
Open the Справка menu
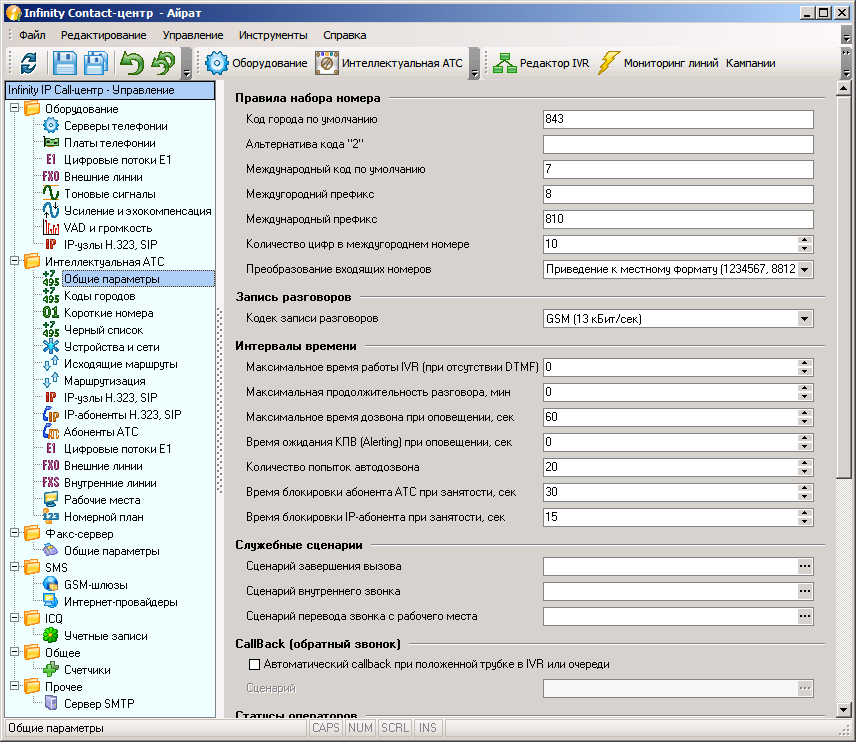pyautogui.click(x=344, y=35)
